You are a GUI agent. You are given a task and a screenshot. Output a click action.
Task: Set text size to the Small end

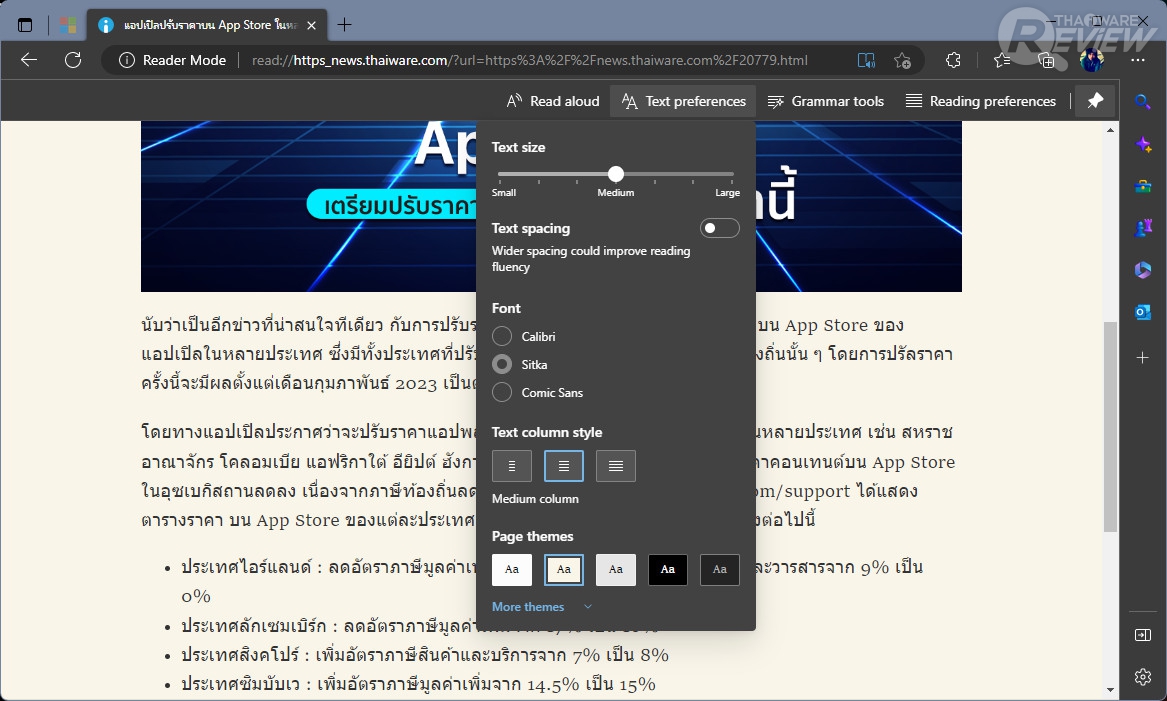[500, 174]
